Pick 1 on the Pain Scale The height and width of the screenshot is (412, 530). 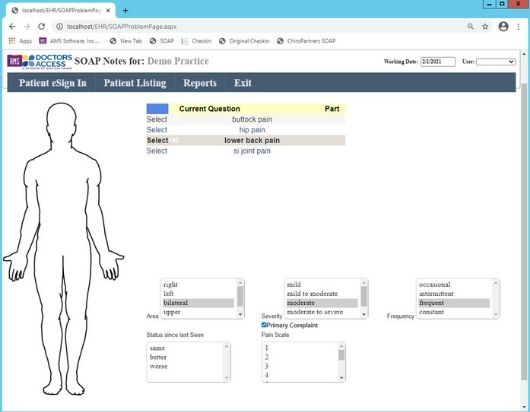(300, 348)
